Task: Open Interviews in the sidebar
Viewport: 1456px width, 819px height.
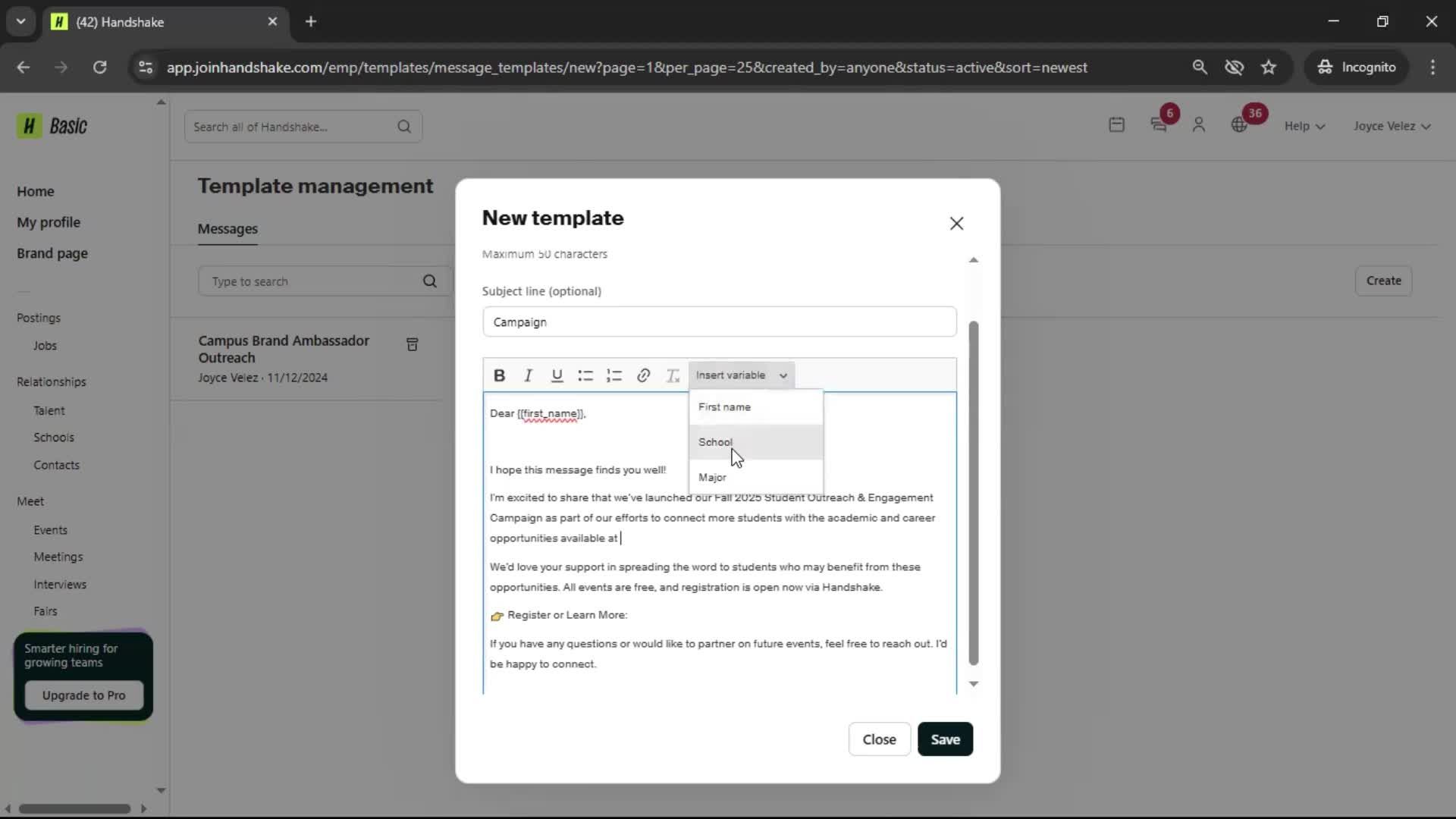Action: click(60, 585)
